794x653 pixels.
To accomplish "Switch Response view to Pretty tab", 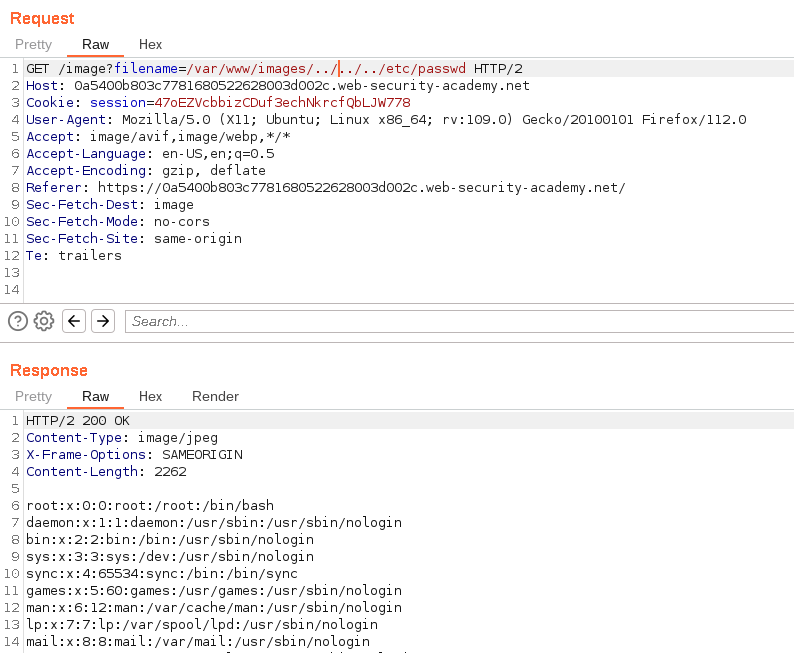I will tap(33, 396).
